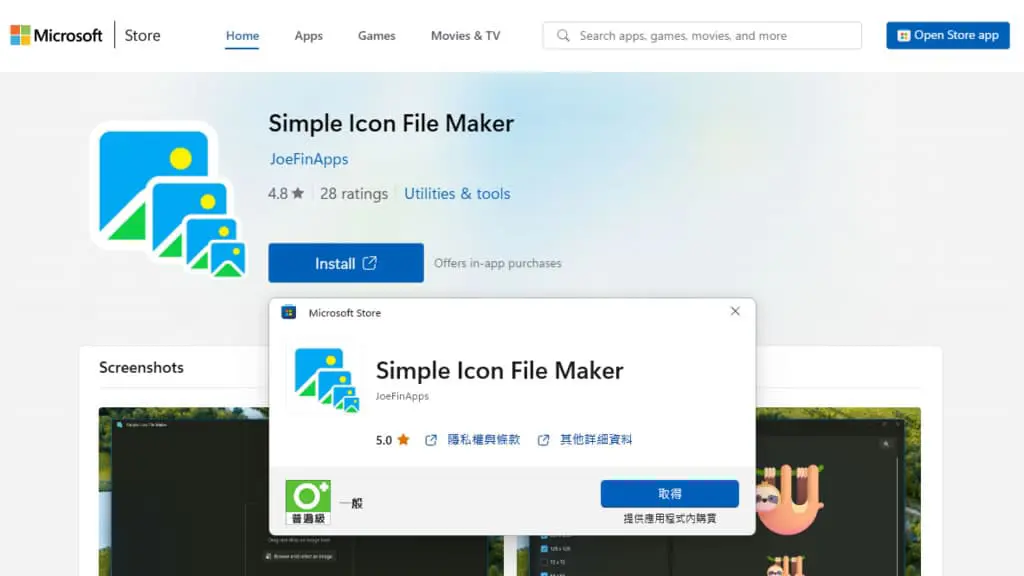Open the Games tab
This screenshot has width=1024, height=576.
(x=376, y=36)
